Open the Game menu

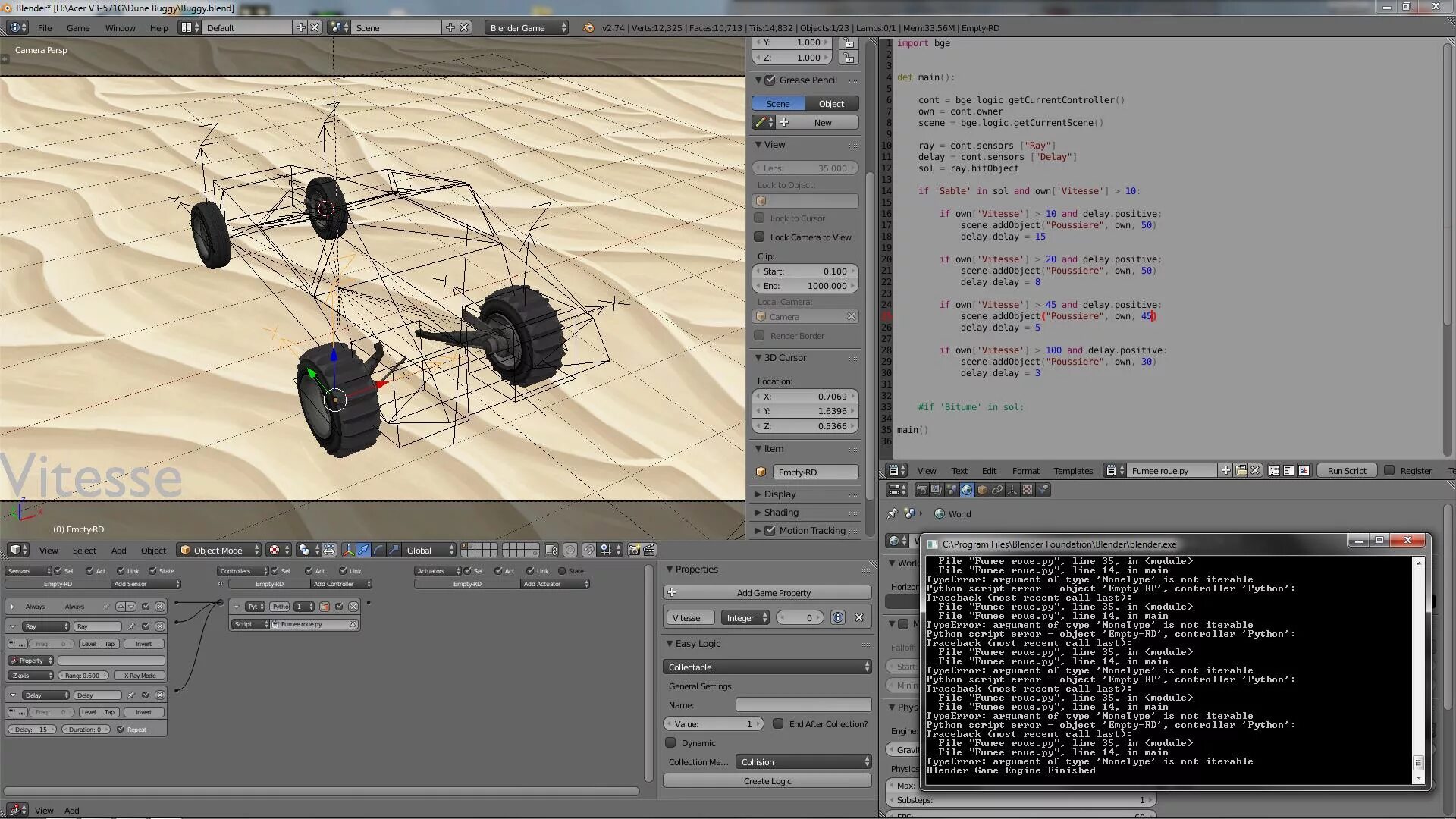tap(78, 28)
